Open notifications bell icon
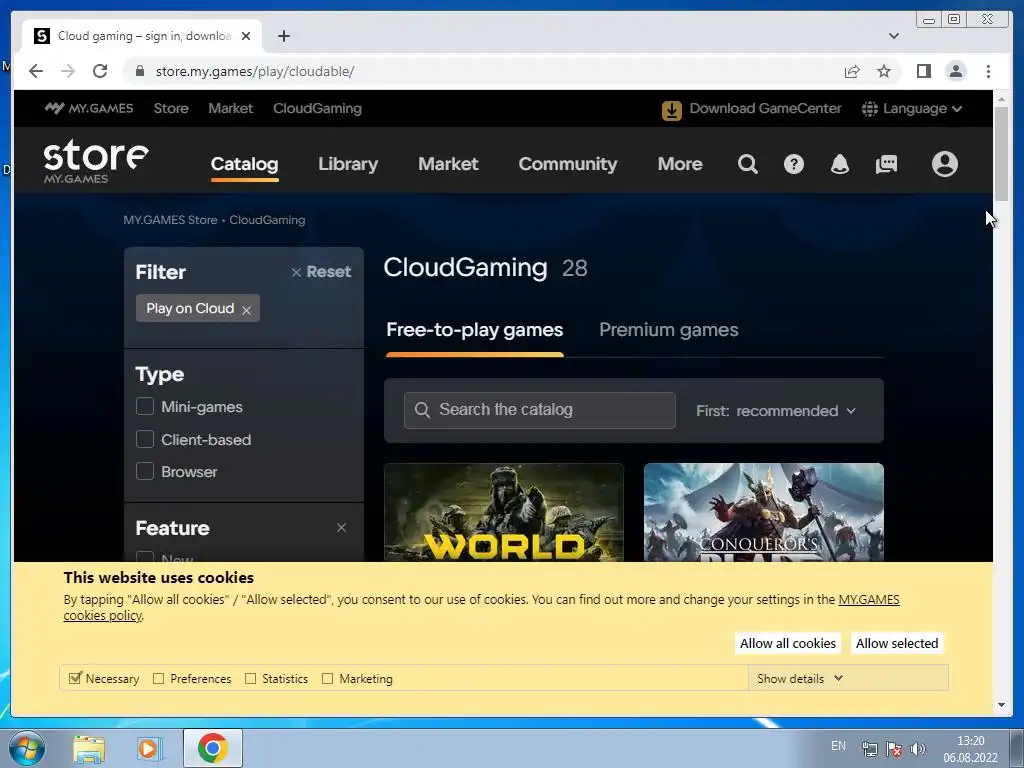 pos(840,164)
